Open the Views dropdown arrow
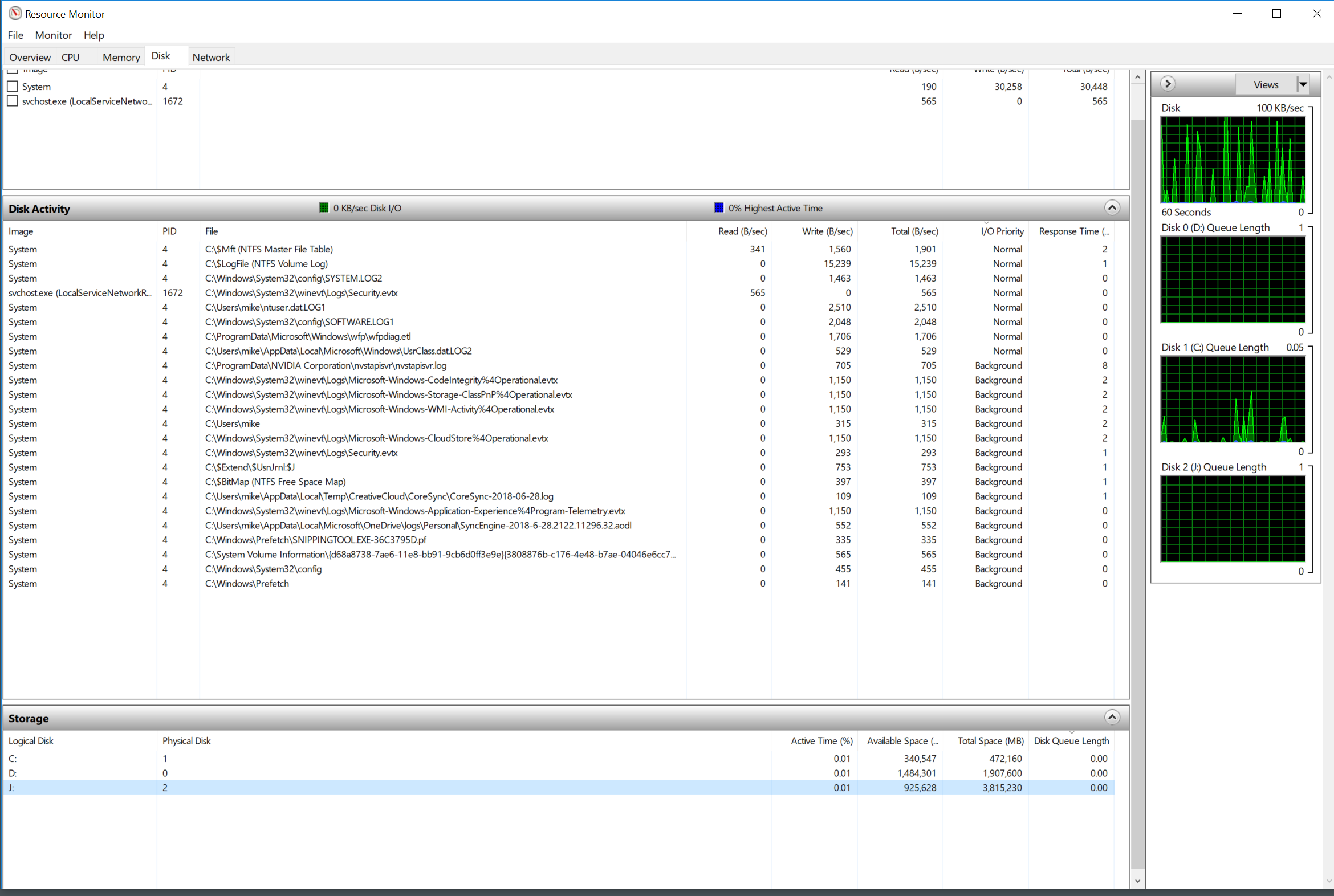Screen dimensions: 1334x896 [1303, 84]
